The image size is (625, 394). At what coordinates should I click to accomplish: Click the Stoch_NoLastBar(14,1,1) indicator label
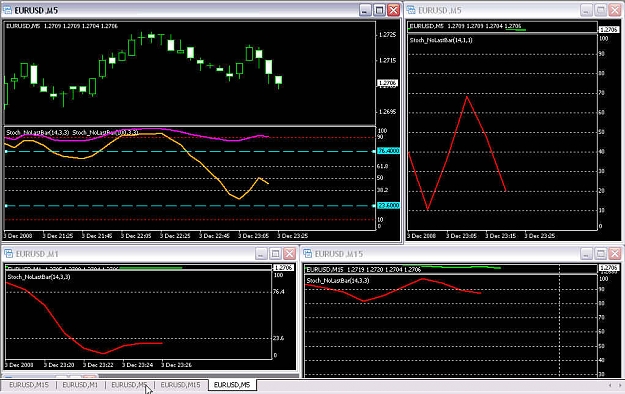click(441, 40)
